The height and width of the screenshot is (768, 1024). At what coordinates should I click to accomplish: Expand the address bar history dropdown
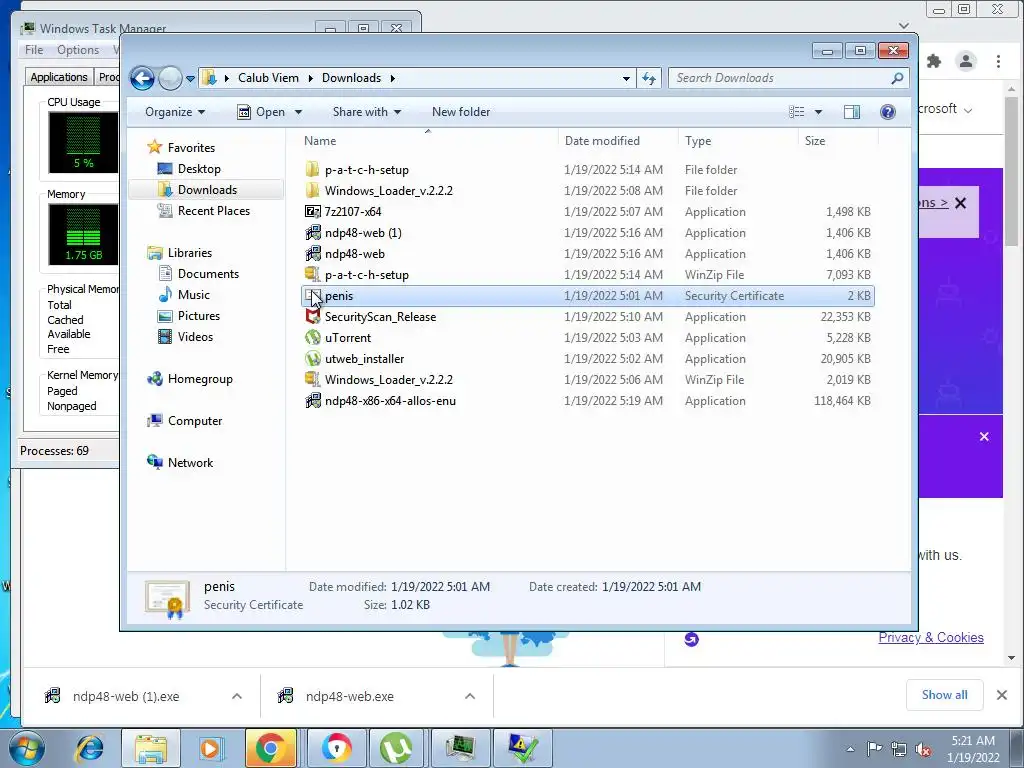pyautogui.click(x=626, y=78)
